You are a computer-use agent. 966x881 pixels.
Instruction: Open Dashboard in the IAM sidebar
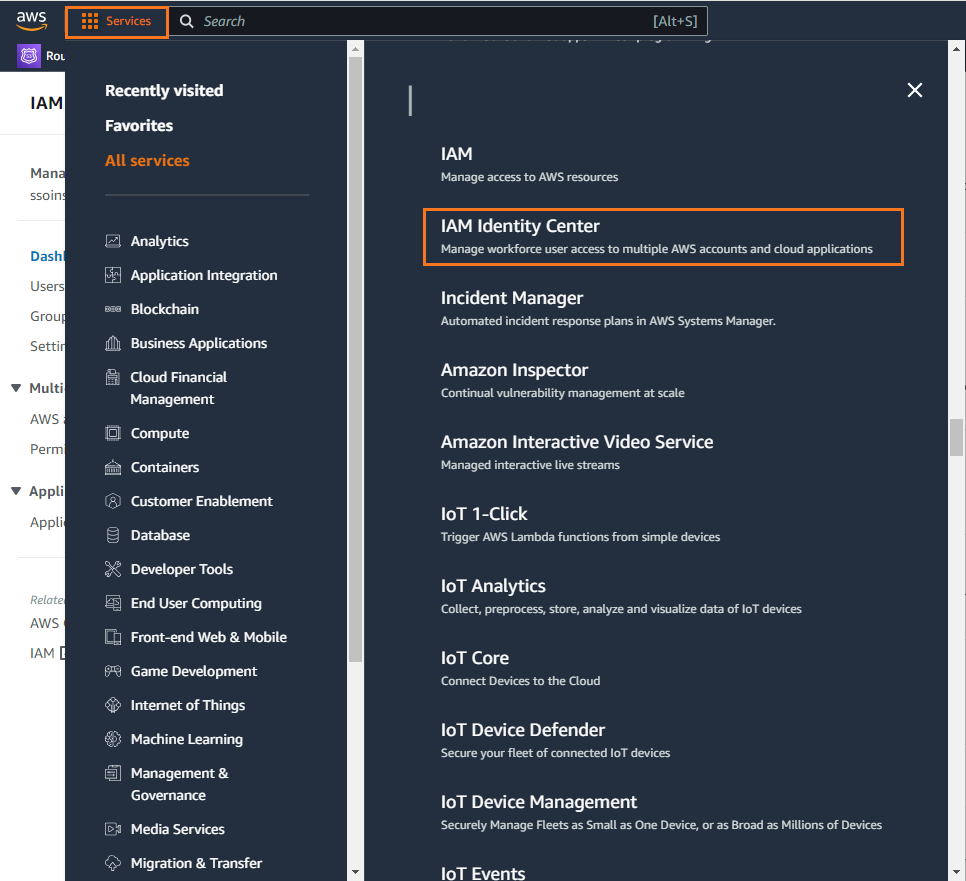[x=47, y=256]
